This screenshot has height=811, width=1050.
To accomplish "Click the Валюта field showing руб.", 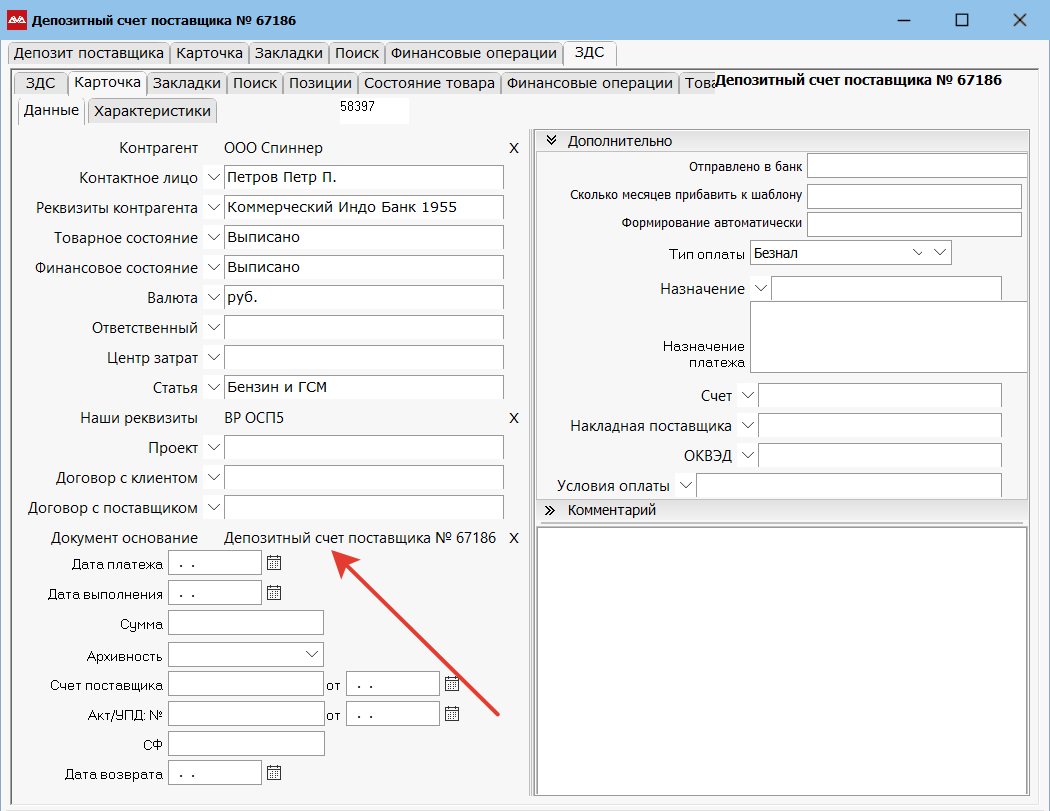I will click(x=364, y=297).
